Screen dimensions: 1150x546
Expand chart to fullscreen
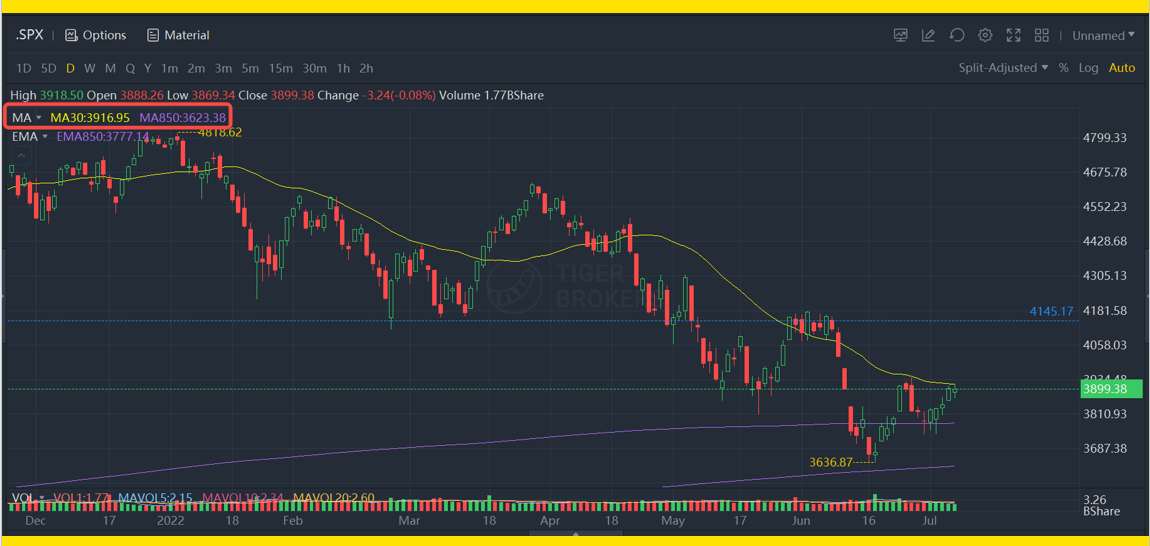(x=1014, y=35)
